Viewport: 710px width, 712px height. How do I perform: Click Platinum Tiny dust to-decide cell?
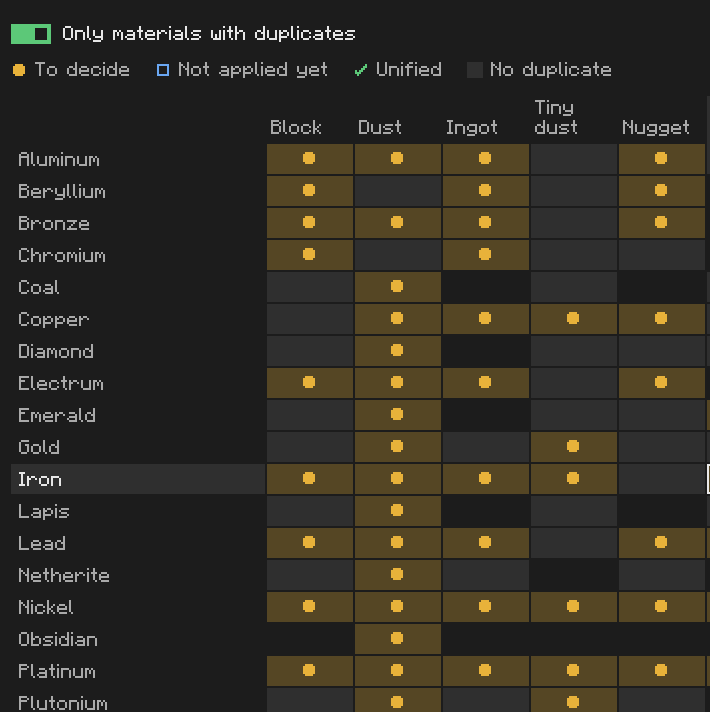click(574, 671)
